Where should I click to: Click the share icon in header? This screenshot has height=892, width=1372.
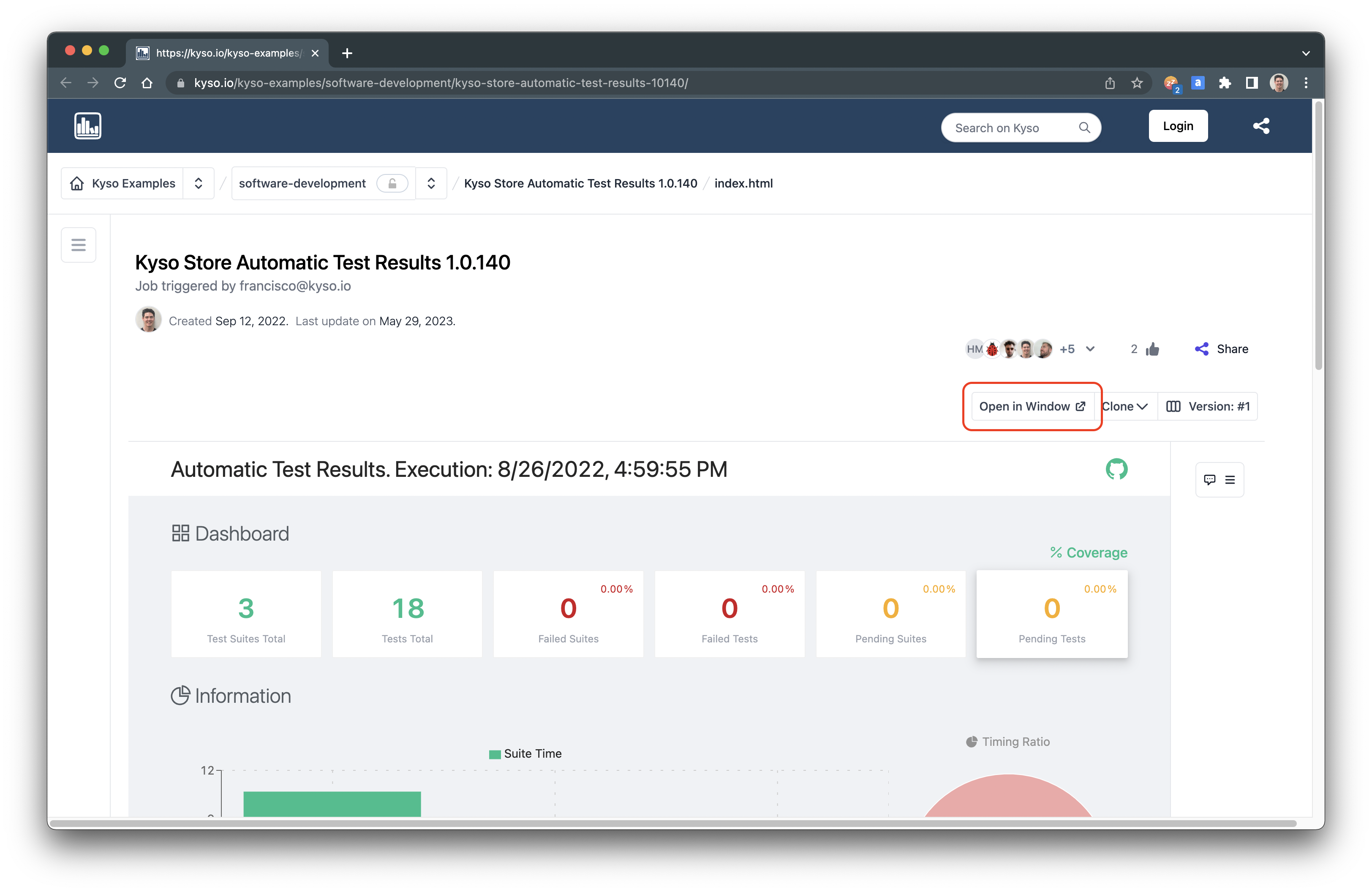pyautogui.click(x=1261, y=125)
